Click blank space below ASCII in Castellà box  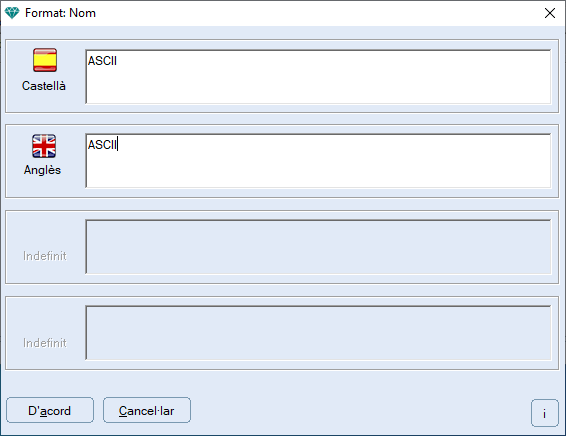coord(318,87)
